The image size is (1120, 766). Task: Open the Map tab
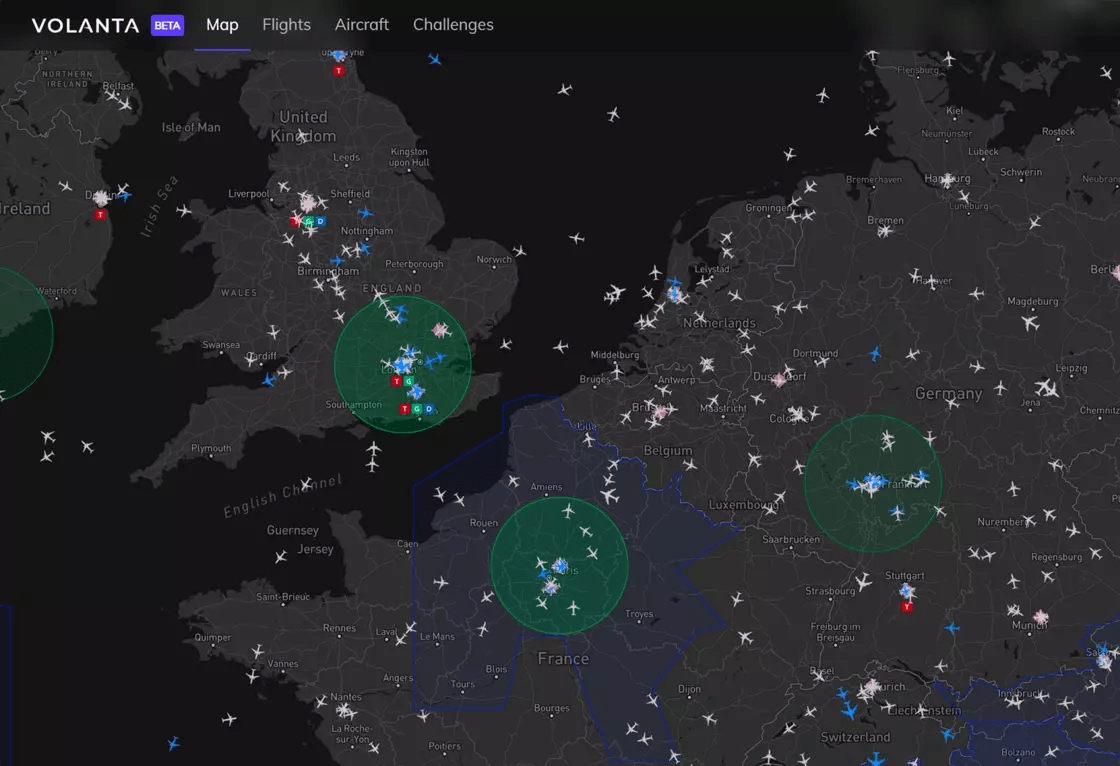222,25
